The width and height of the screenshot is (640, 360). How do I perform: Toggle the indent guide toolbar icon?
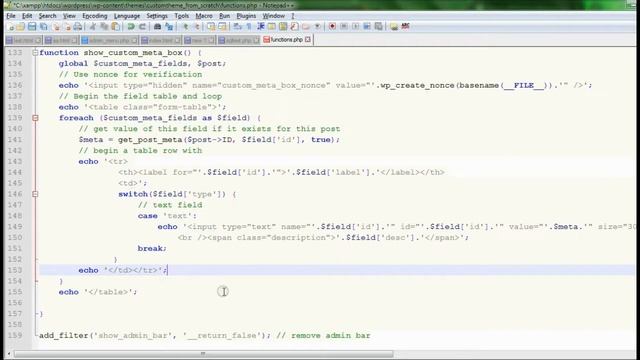[260, 27]
